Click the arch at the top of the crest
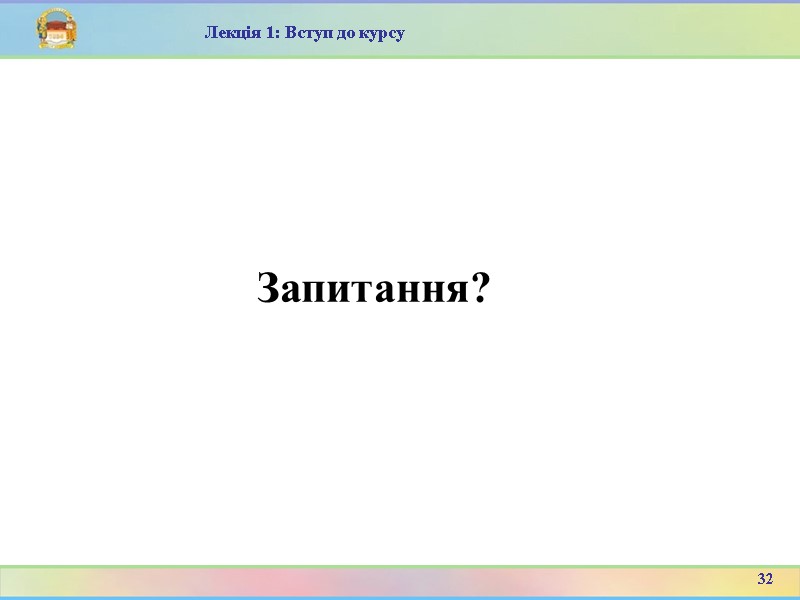This screenshot has height=600, width=800. point(55,13)
